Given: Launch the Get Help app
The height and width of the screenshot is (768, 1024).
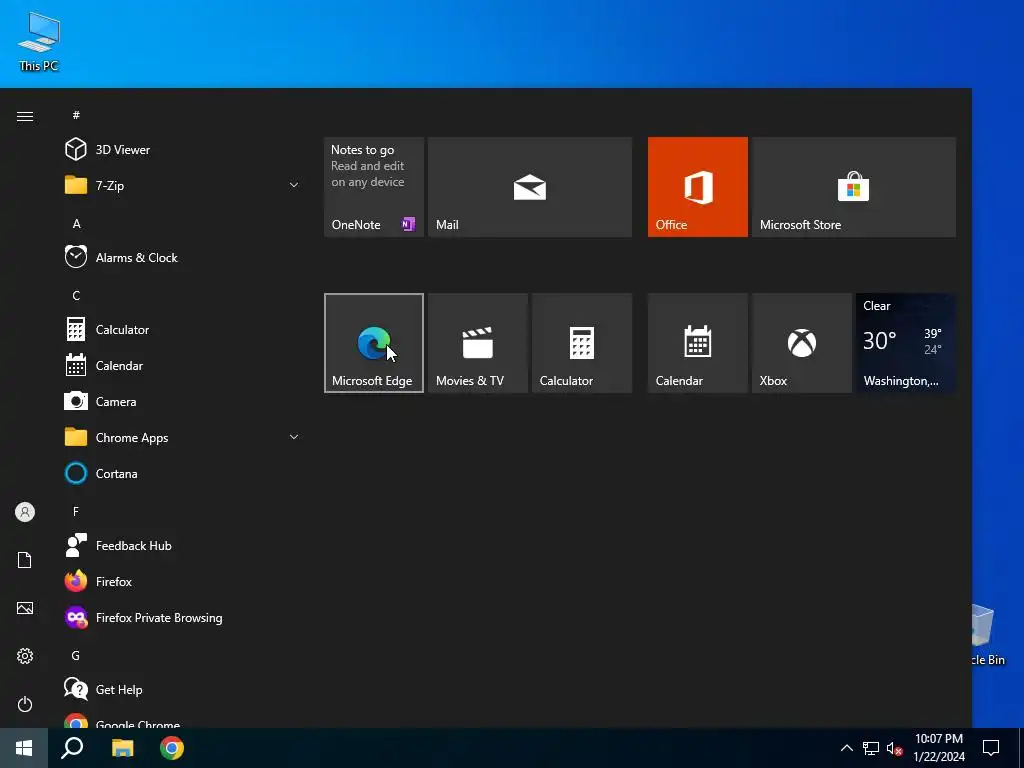Looking at the screenshot, I should point(180,690).
